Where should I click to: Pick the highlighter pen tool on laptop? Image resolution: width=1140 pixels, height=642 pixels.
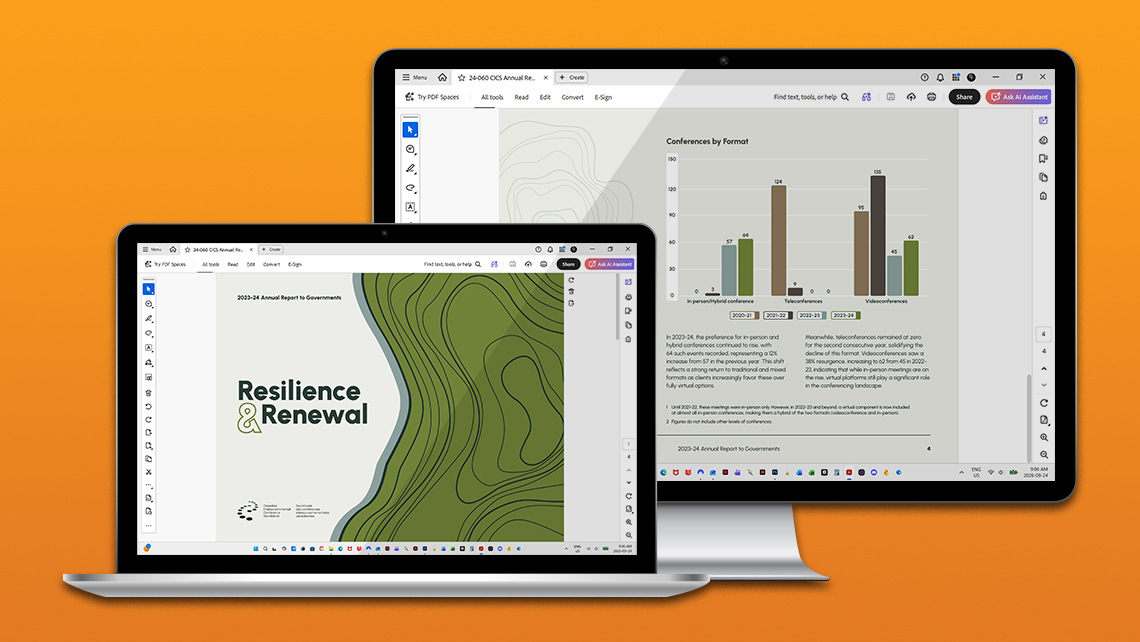pos(148,318)
